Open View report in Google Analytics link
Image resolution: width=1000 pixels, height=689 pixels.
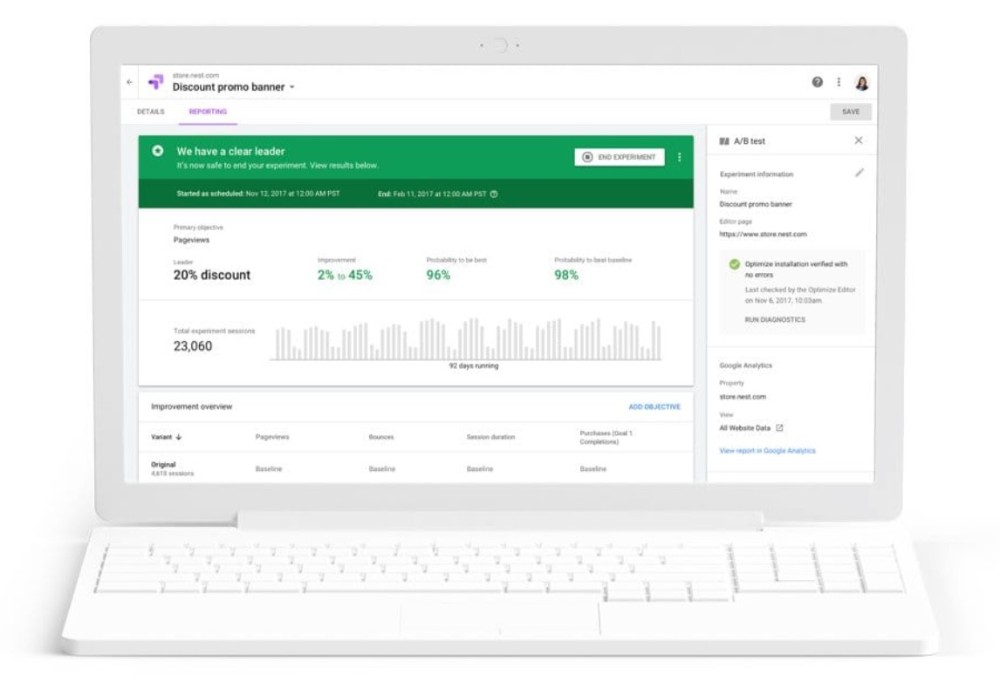coord(767,451)
